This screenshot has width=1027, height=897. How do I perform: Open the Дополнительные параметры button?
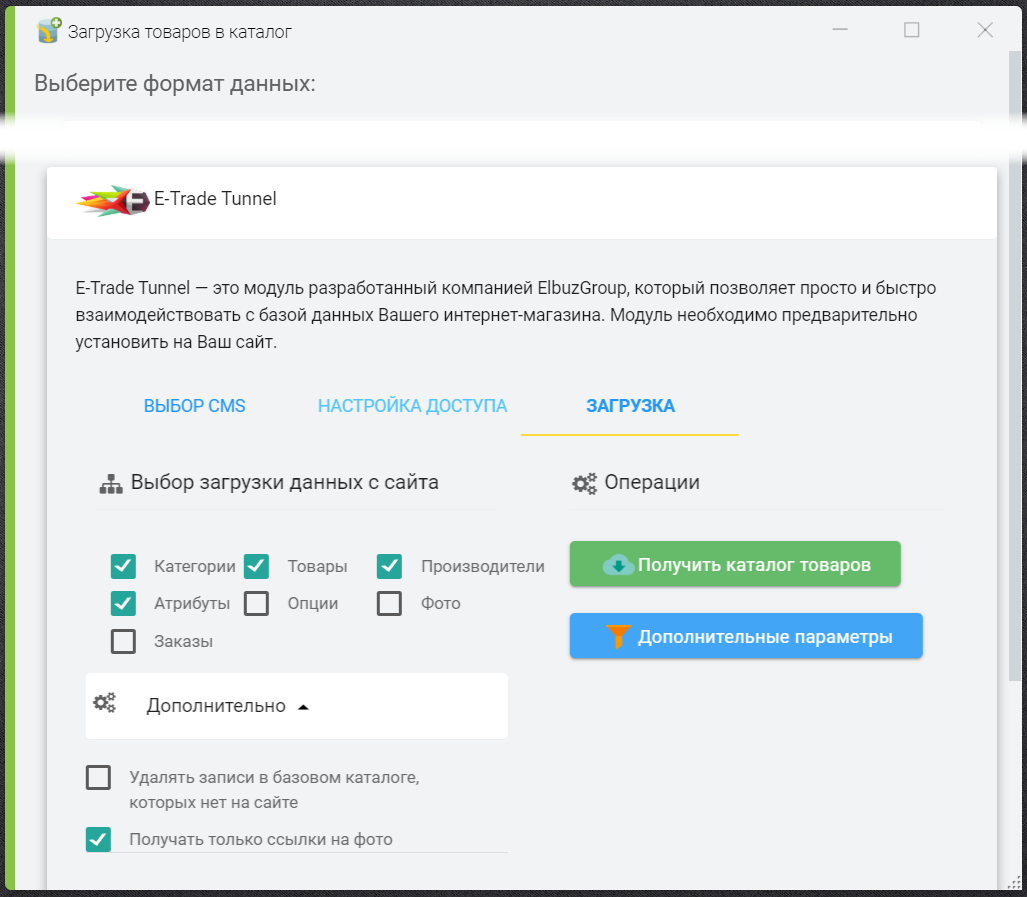[x=745, y=637]
